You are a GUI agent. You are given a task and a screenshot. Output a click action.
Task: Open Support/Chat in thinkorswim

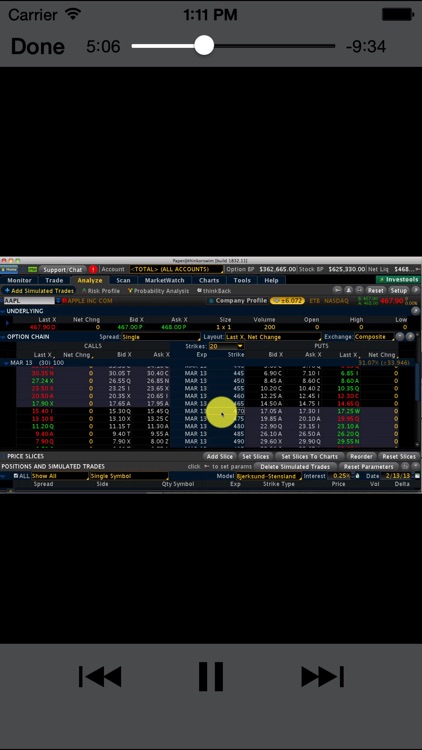[62, 269]
